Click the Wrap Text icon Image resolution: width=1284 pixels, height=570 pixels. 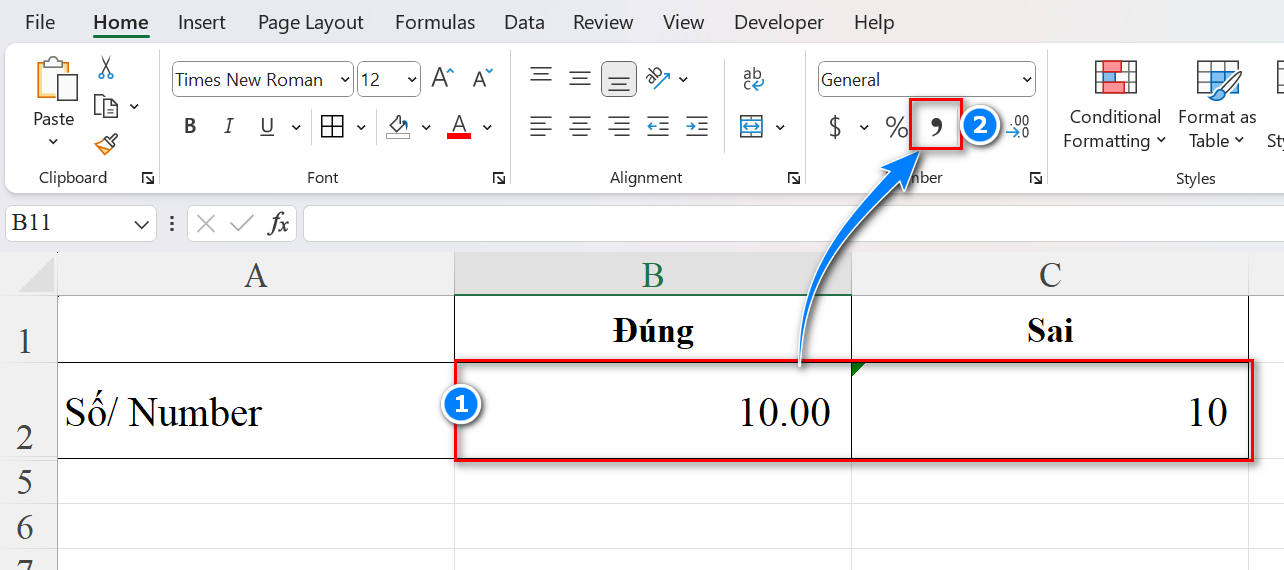pos(753,79)
